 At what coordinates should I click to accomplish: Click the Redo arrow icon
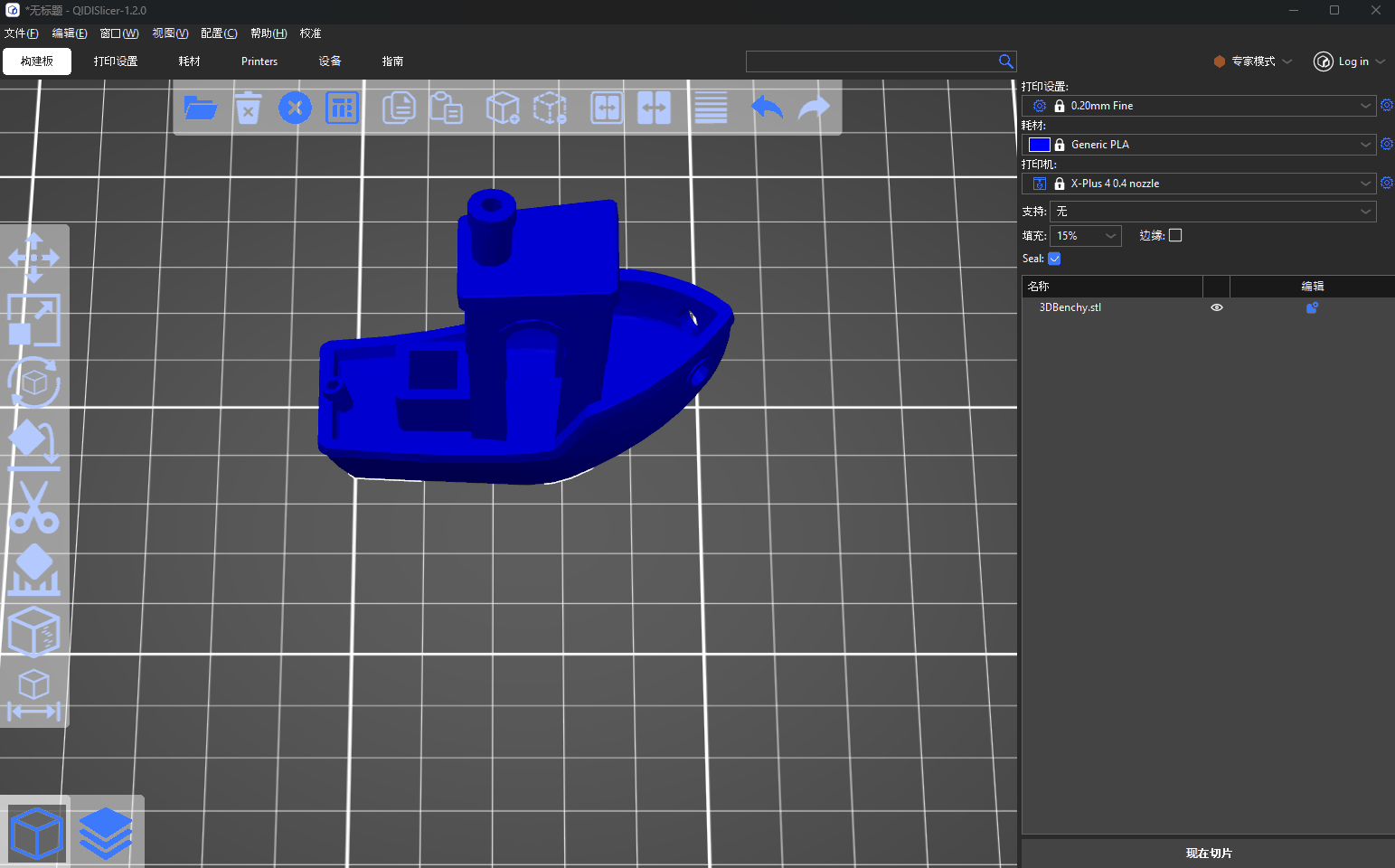[x=815, y=108]
